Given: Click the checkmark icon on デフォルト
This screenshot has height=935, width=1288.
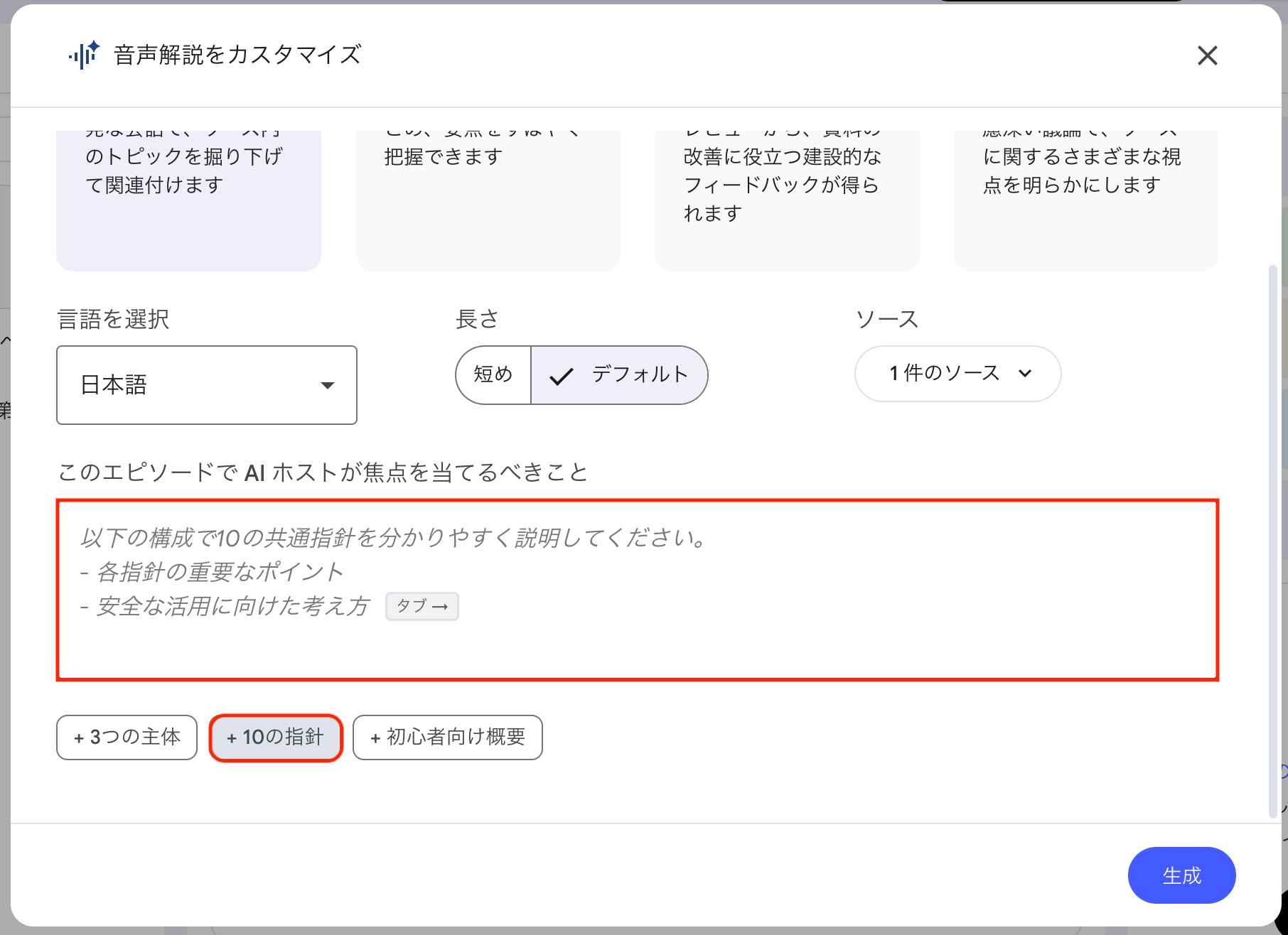Looking at the screenshot, I should 561,376.
